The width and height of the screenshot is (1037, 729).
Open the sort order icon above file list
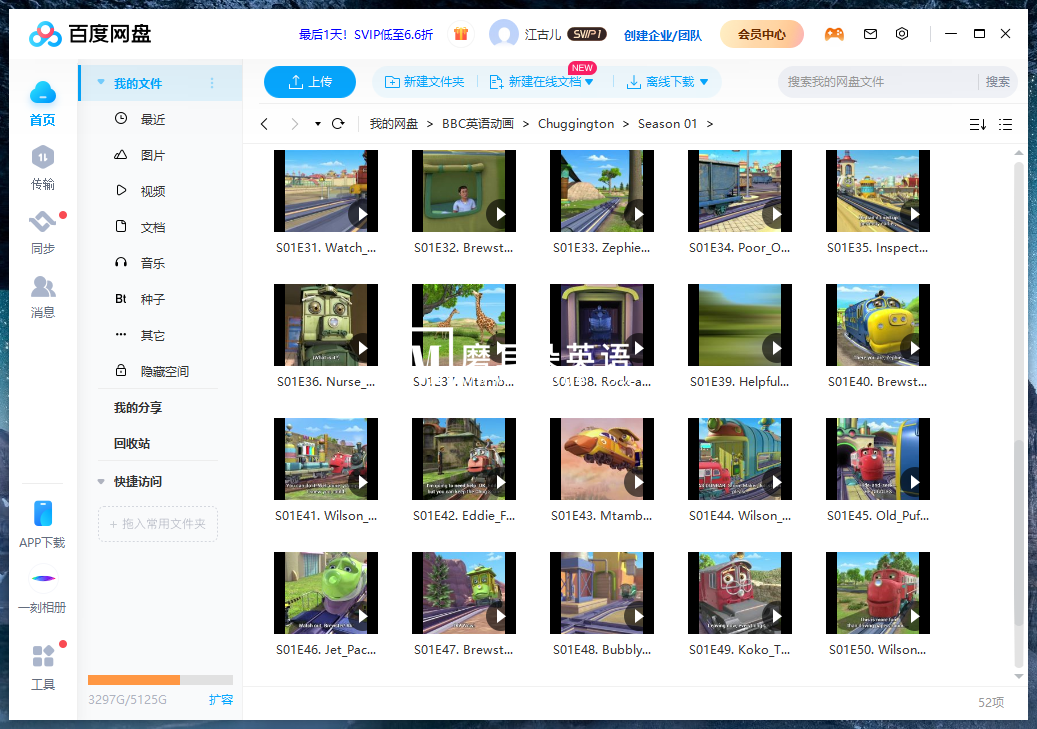(x=977, y=125)
